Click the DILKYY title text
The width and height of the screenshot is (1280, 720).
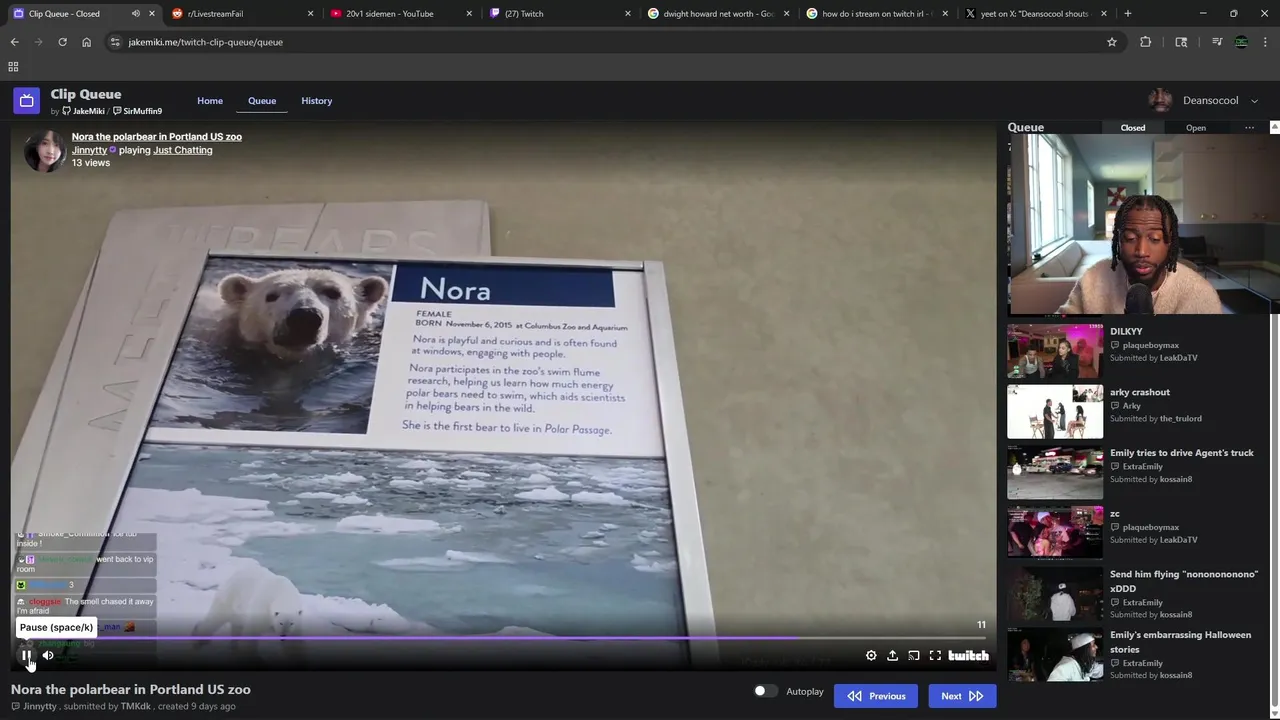[1126, 331]
